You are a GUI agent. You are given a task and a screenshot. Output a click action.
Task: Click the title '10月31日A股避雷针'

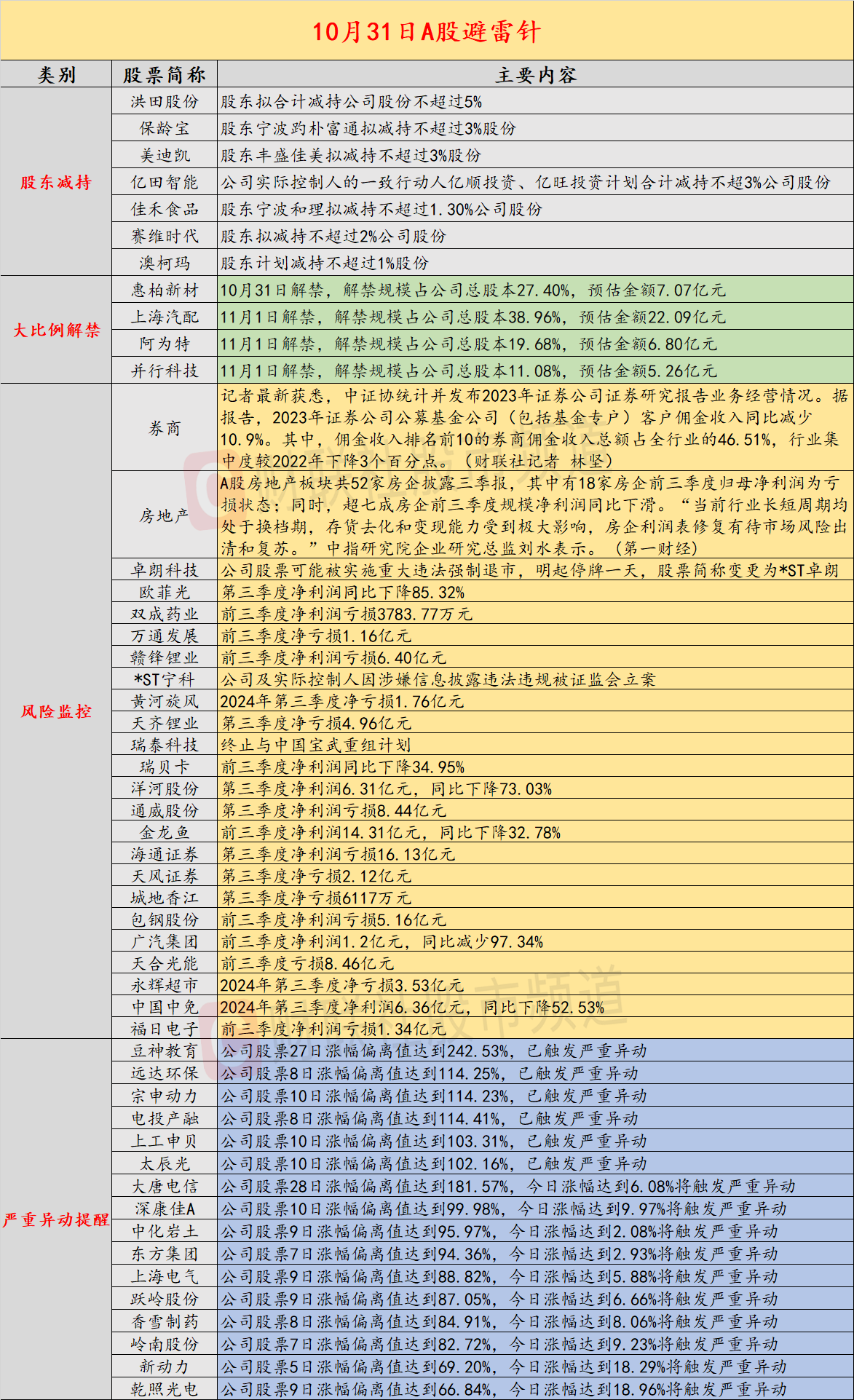[427, 32]
